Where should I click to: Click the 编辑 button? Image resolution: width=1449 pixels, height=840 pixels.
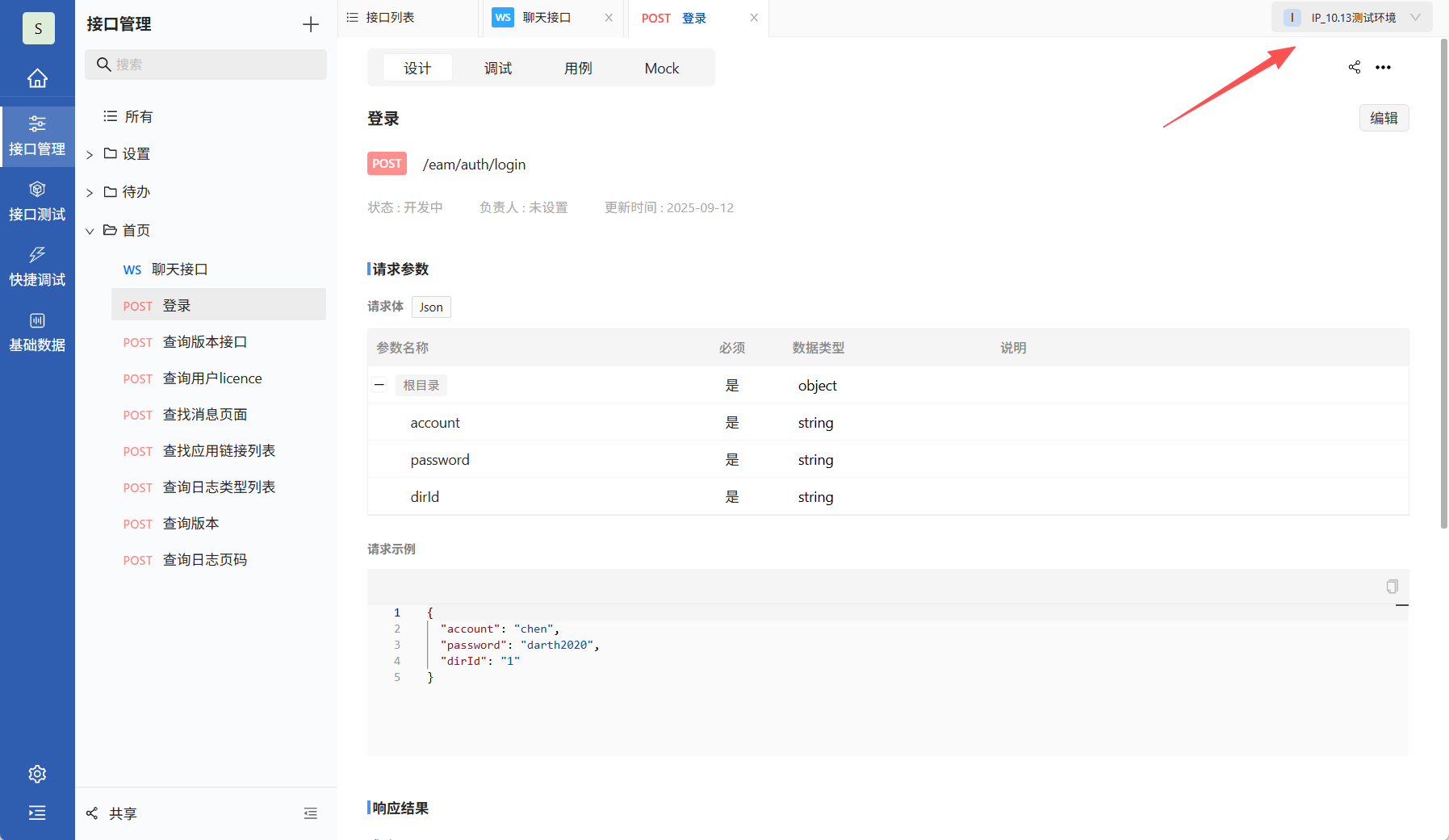(x=1384, y=118)
